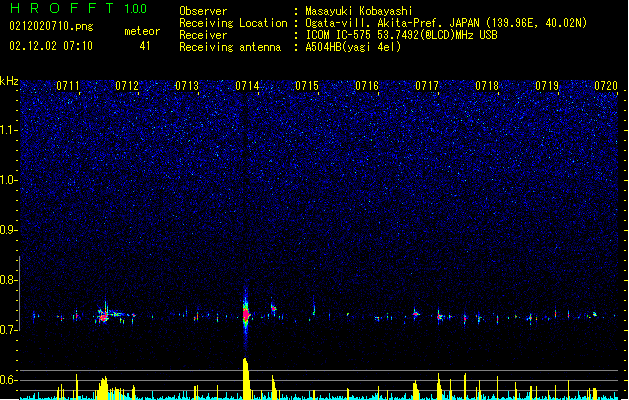Click the tallest yellow power bar at 0714
This screenshot has width=629, height=400.
[x=246, y=378]
